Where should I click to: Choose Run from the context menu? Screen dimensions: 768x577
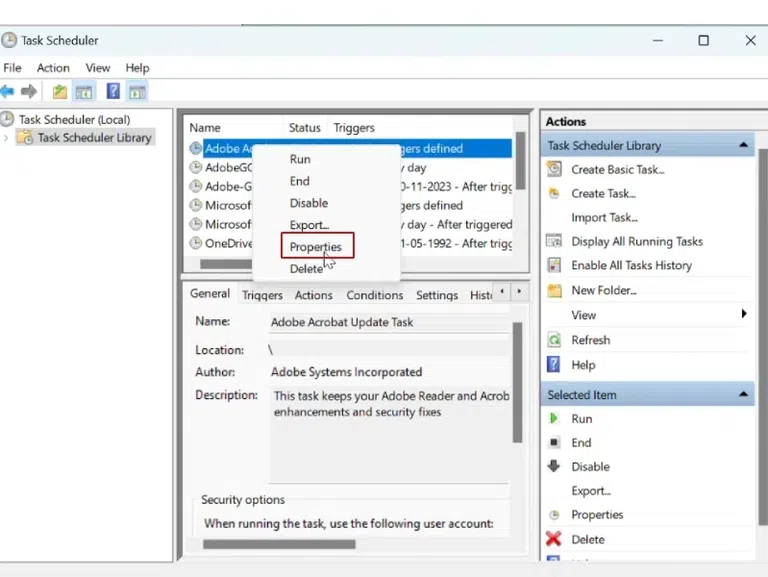(x=327, y=159)
